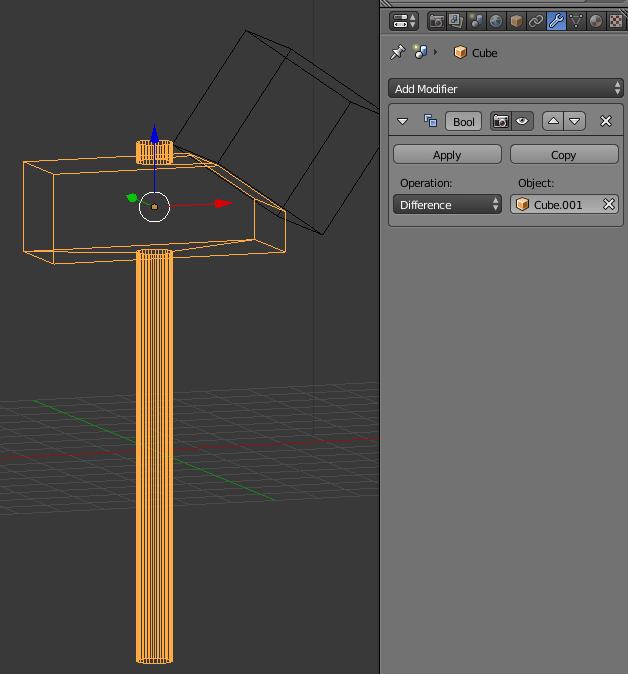Viewport: 628px width, 674px height.
Task: Open the Object Data vertices tab
Action: point(576,21)
